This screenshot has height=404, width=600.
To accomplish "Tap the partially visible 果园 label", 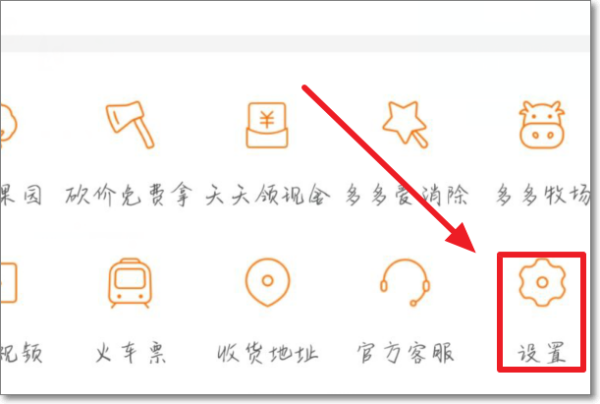I will tap(21, 195).
